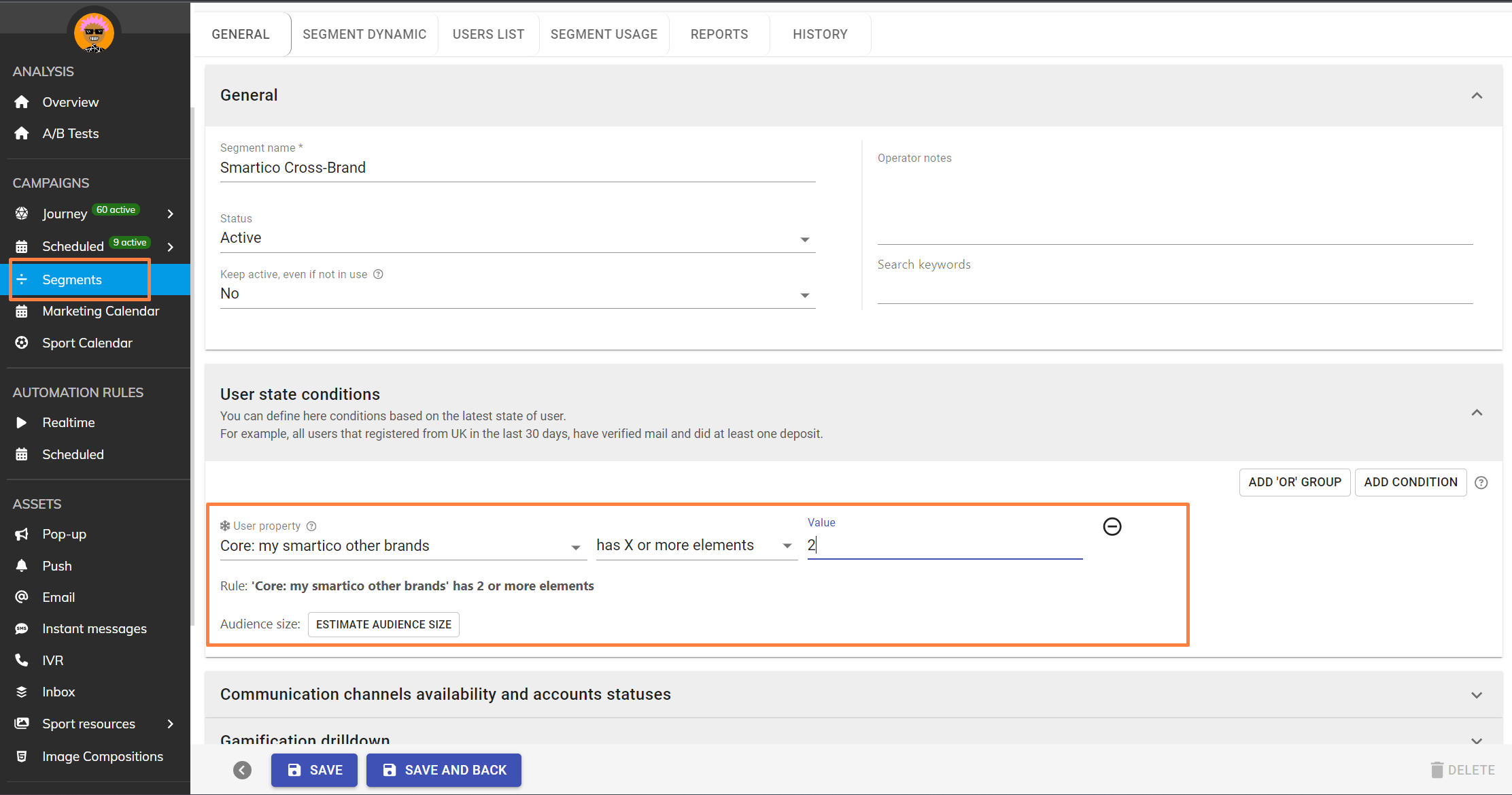Image resolution: width=1512 pixels, height=795 pixels.
Task: Expand Communication channels availability section
Action: (1477, 695)
